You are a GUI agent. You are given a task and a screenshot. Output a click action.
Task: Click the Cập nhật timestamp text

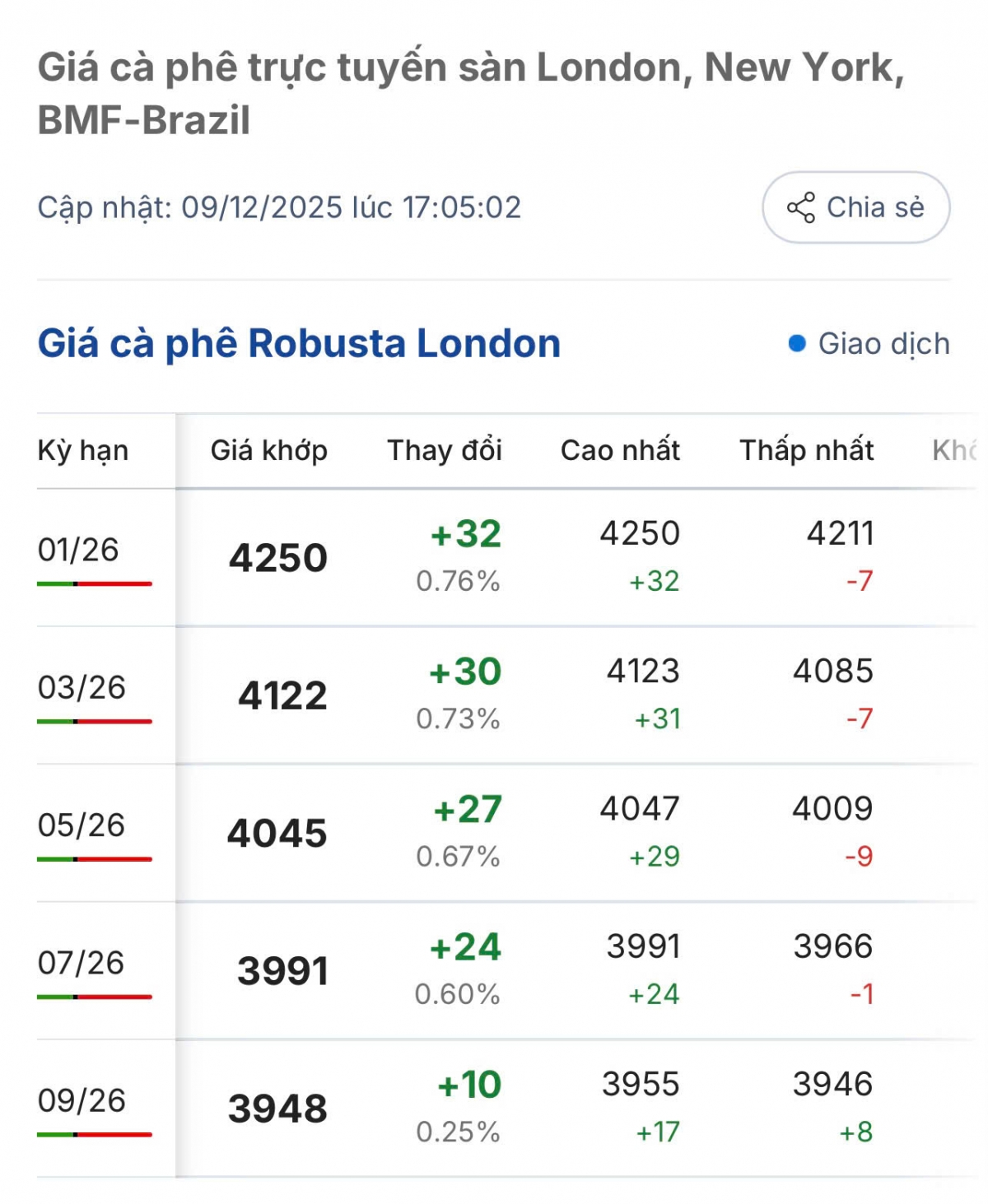click(279, 207)
